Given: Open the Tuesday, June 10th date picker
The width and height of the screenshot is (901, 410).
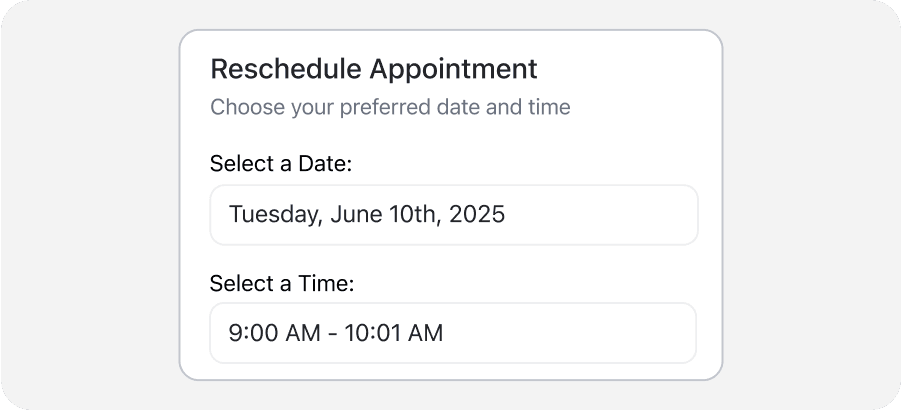Looking at the screenshot, I should click(453, 215).
